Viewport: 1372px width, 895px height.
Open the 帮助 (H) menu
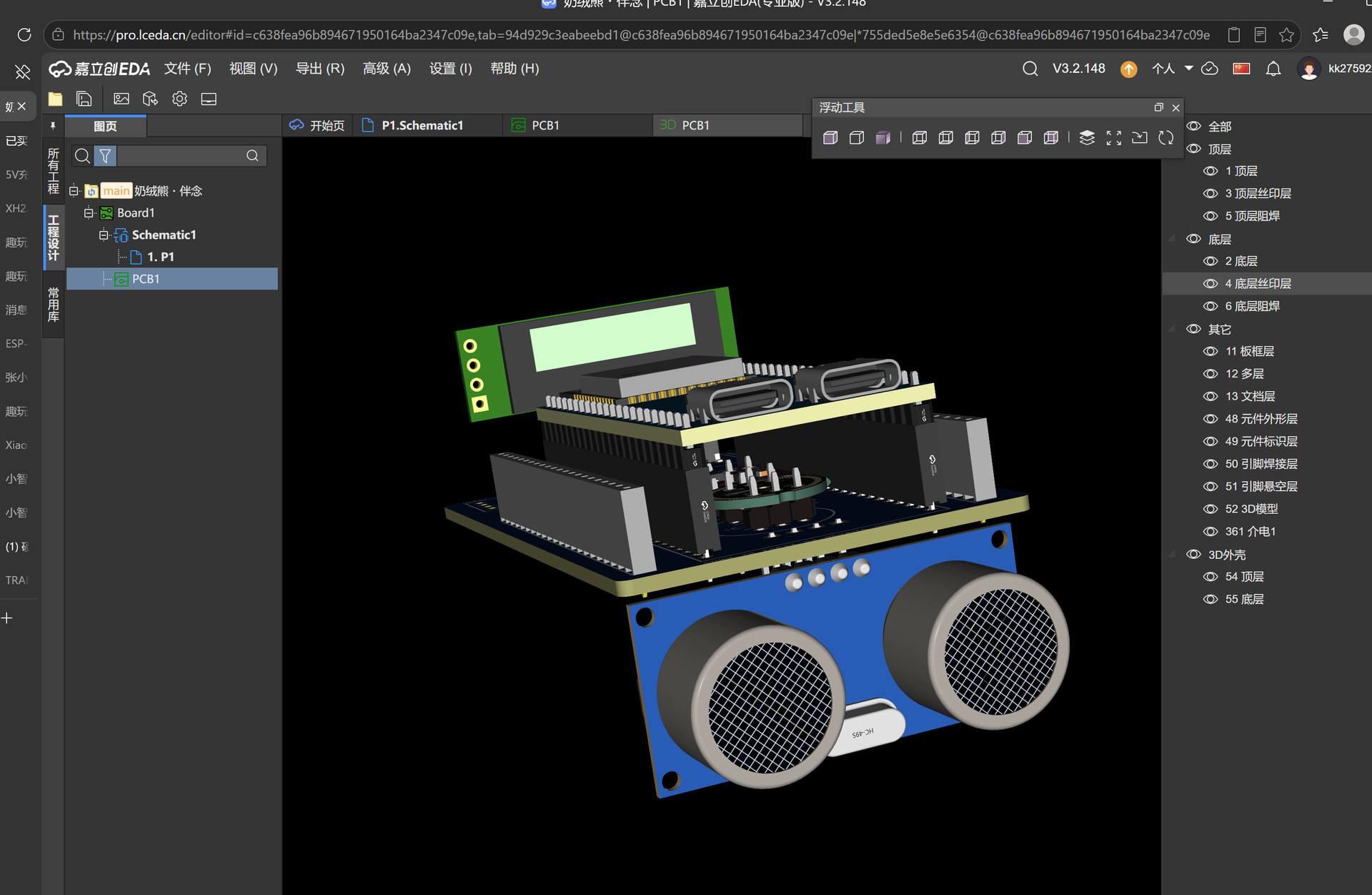point(514,69)
